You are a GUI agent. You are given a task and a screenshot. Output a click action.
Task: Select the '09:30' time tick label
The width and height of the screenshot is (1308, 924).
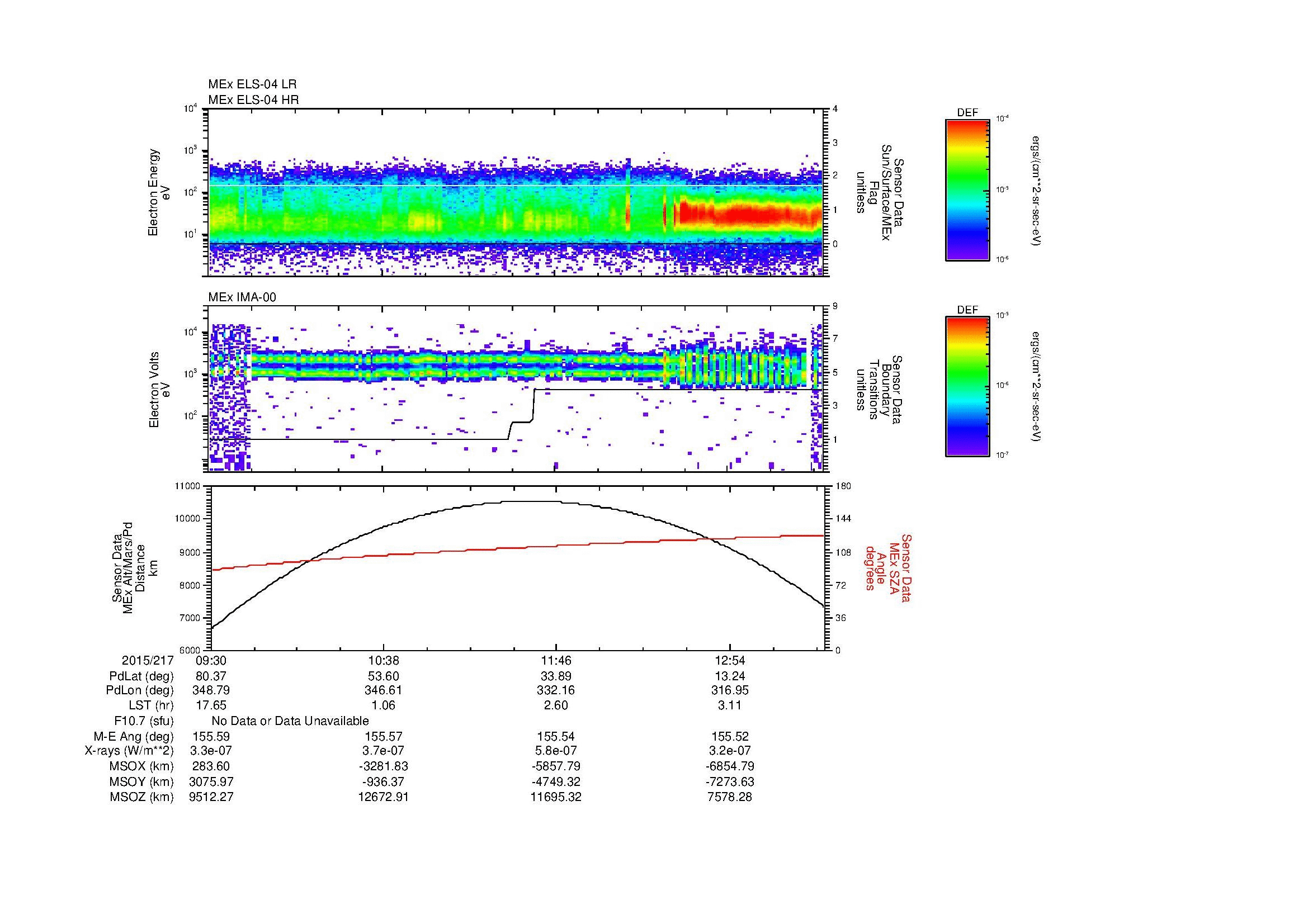211,661
